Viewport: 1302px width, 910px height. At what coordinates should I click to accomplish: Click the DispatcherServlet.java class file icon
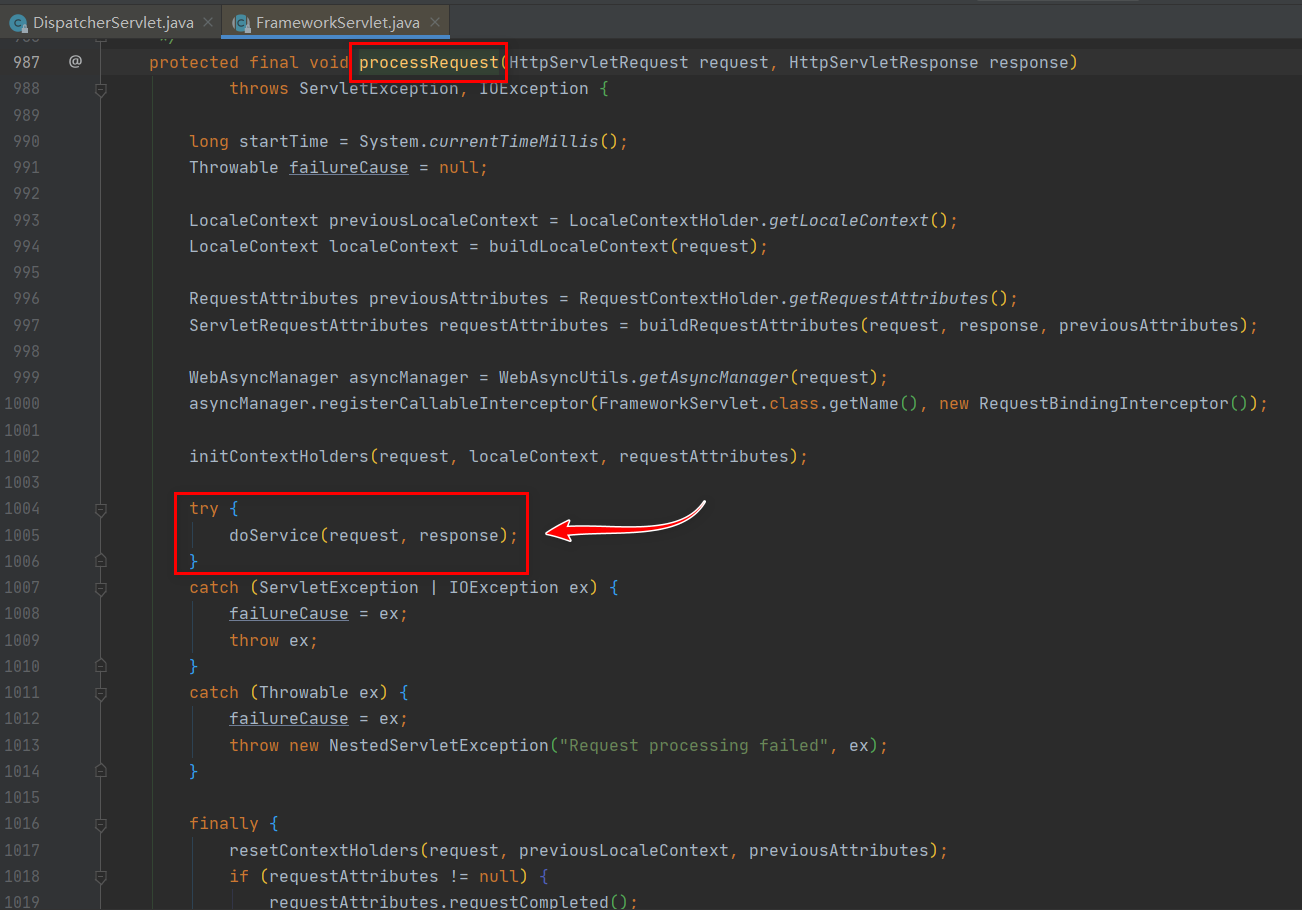pos(18,21)
